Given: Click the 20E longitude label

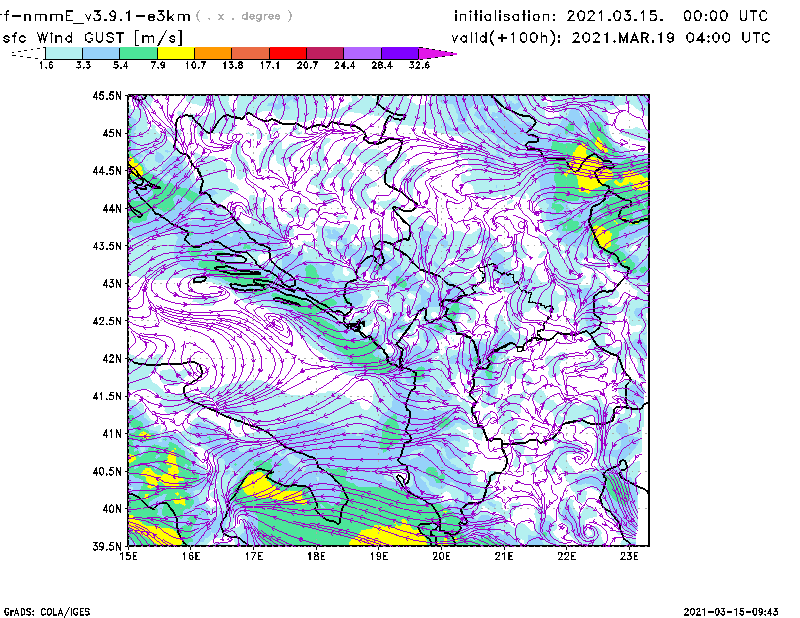Looking at the screenshot, I should pos(442,556).
